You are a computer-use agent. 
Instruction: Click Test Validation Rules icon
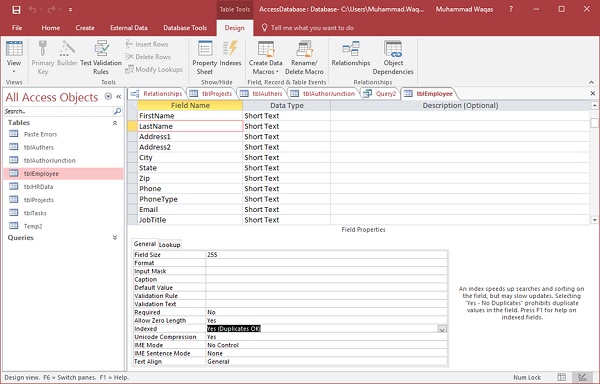click(101, 57)
